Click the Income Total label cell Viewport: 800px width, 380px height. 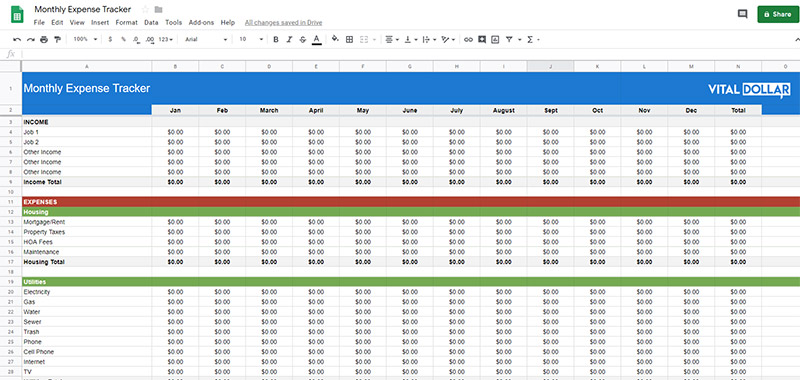(x=87, y=182)
